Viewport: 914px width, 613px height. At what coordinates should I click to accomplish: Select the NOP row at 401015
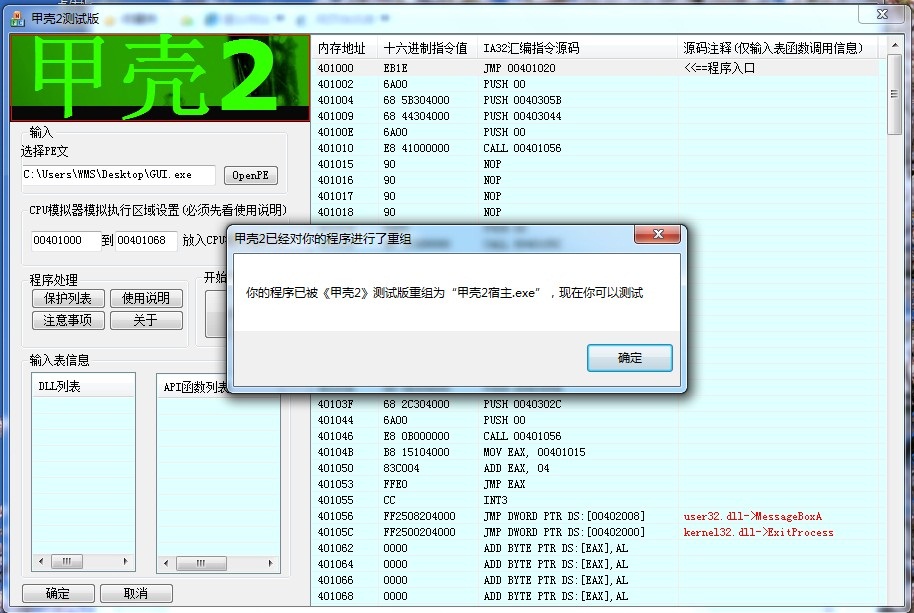tap(595, 164)
